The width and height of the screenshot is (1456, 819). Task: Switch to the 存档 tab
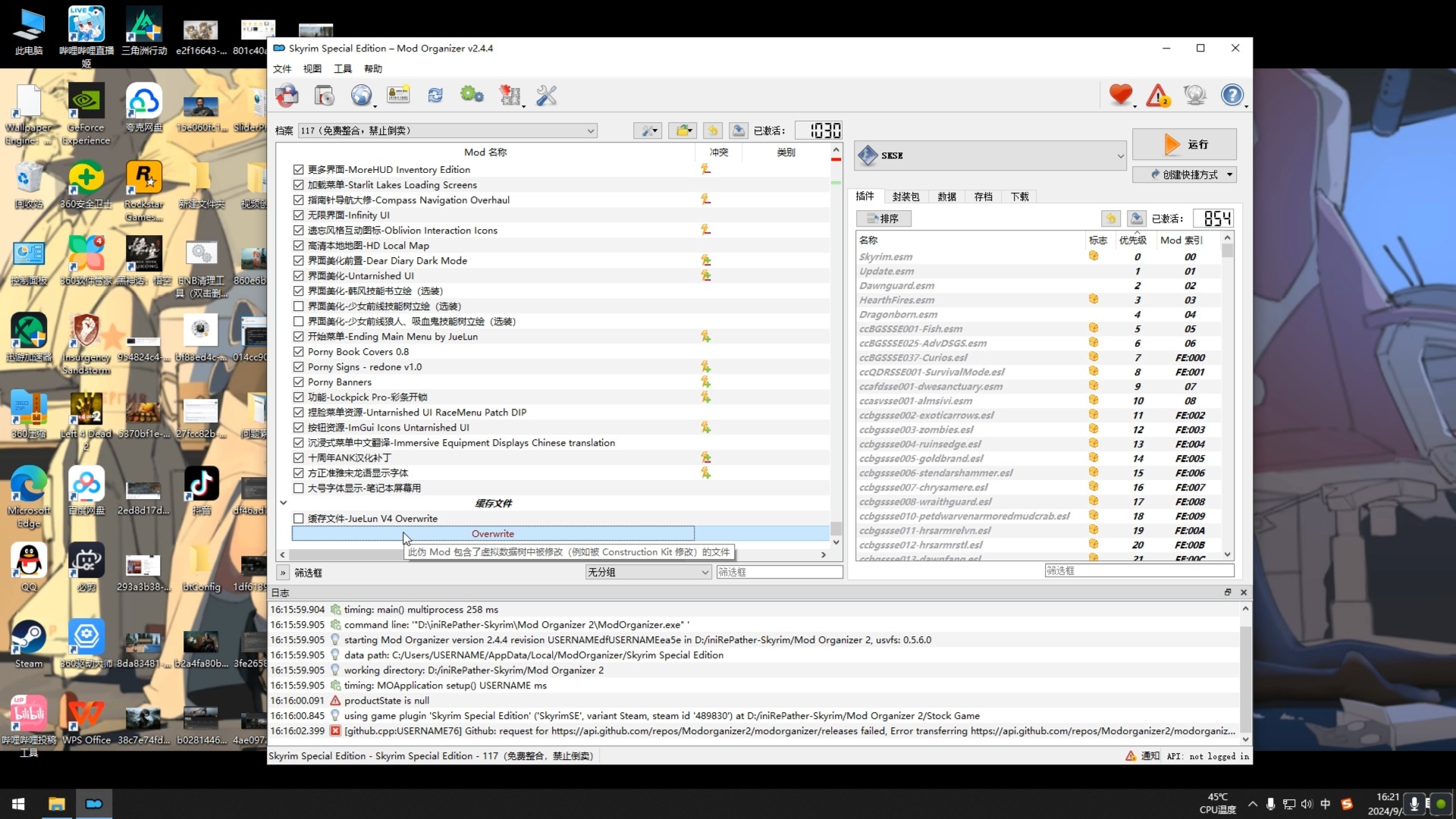(x=983, y=196)
